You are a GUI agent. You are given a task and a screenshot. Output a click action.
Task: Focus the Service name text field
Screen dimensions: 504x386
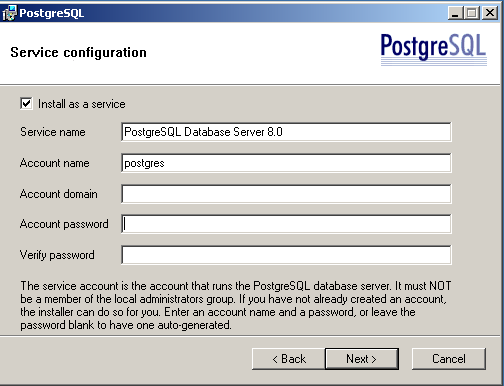(x=286, y=132)
